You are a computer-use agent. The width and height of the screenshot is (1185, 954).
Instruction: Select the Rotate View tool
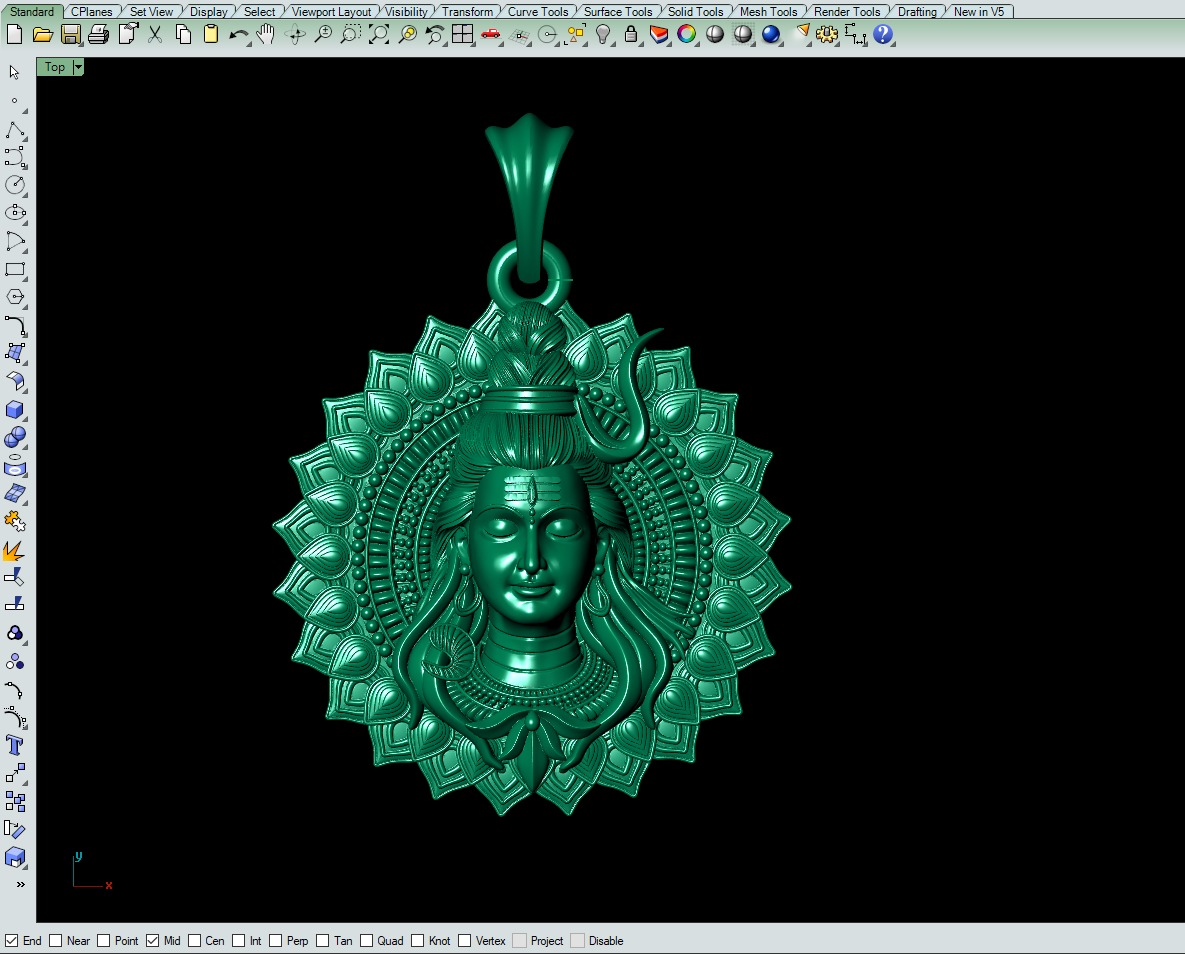(295, 35)
